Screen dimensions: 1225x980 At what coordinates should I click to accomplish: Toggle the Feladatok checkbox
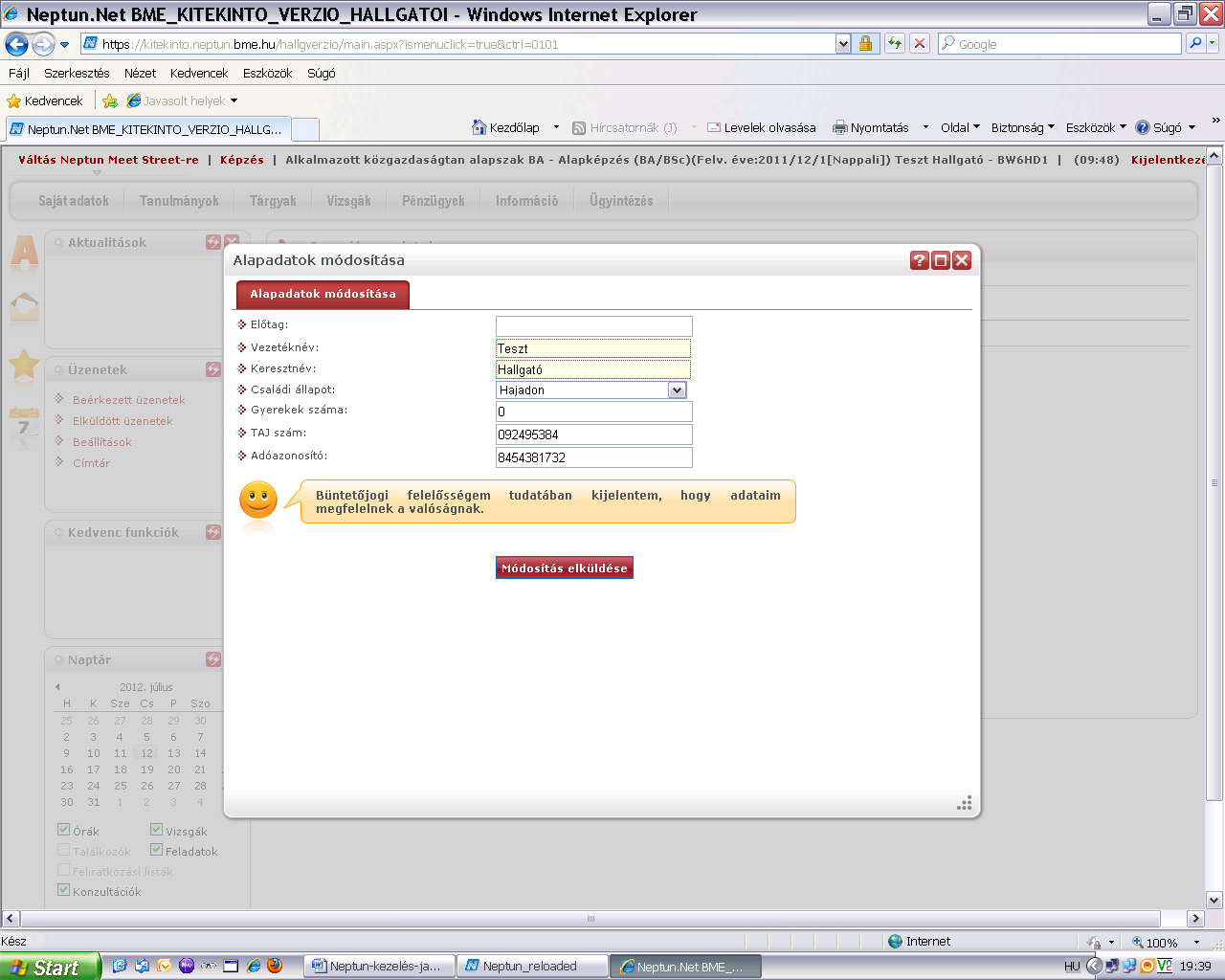(156, 850)
